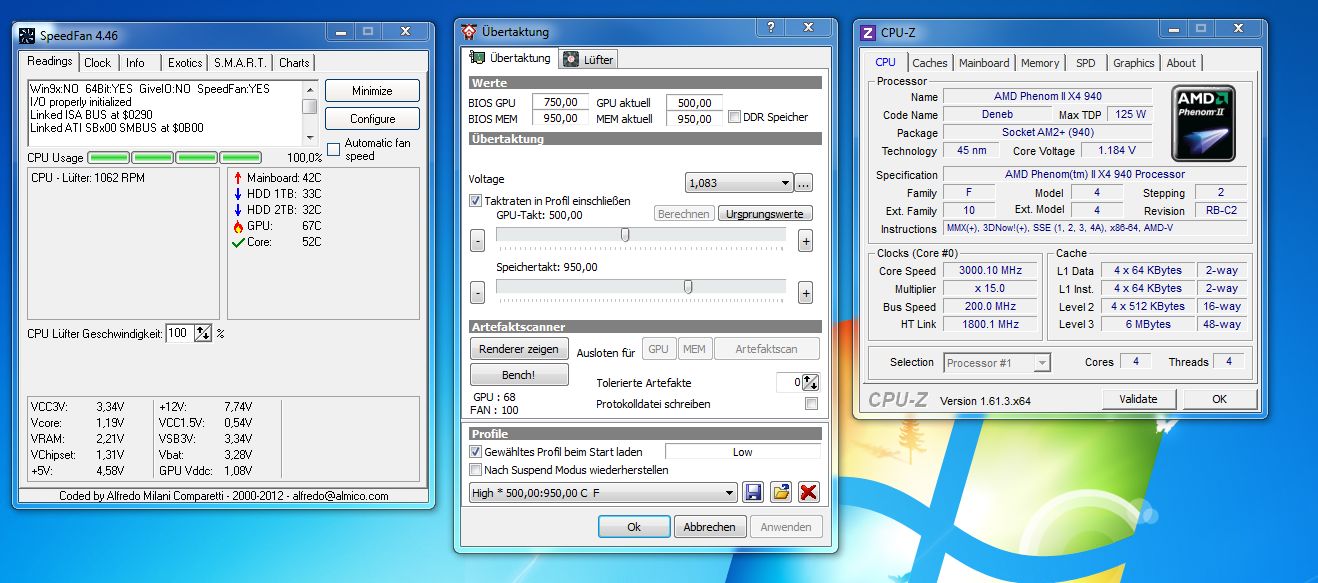Open CPU-Z Graphics tab
1318x583 pixels.
1134,63
